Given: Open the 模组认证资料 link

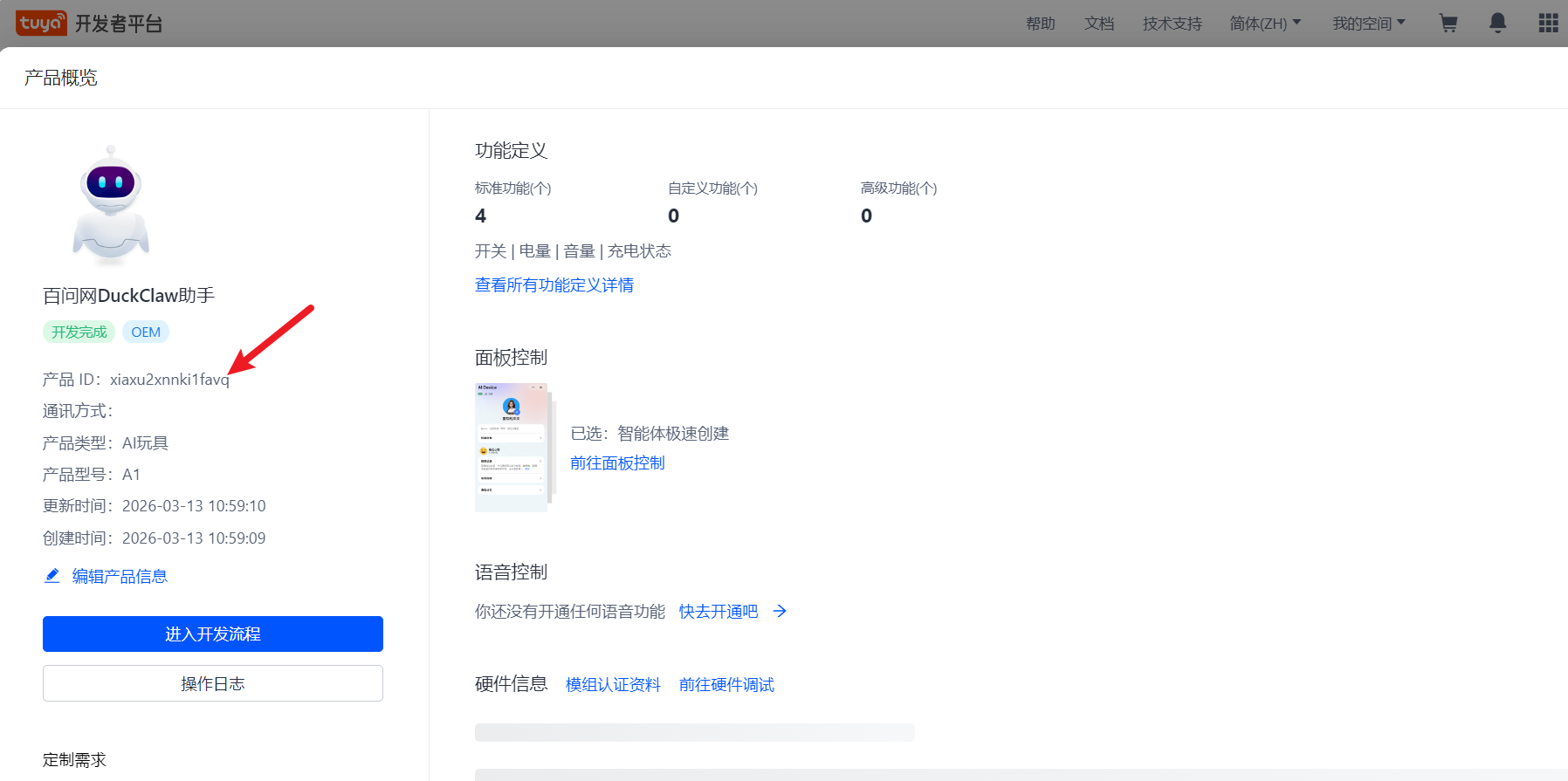Looking at the screenshot, I should (x=613, y=685).
